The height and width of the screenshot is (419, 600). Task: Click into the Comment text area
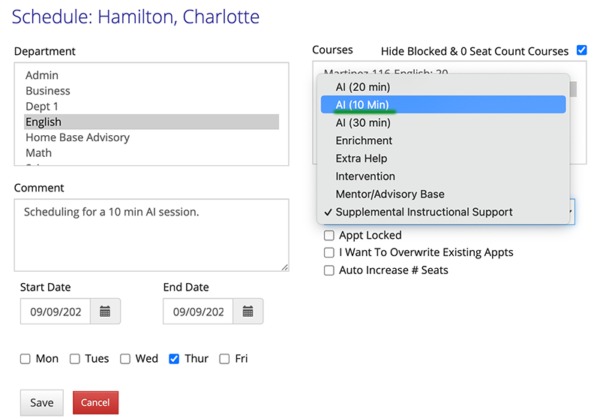(x=150, y=234)
